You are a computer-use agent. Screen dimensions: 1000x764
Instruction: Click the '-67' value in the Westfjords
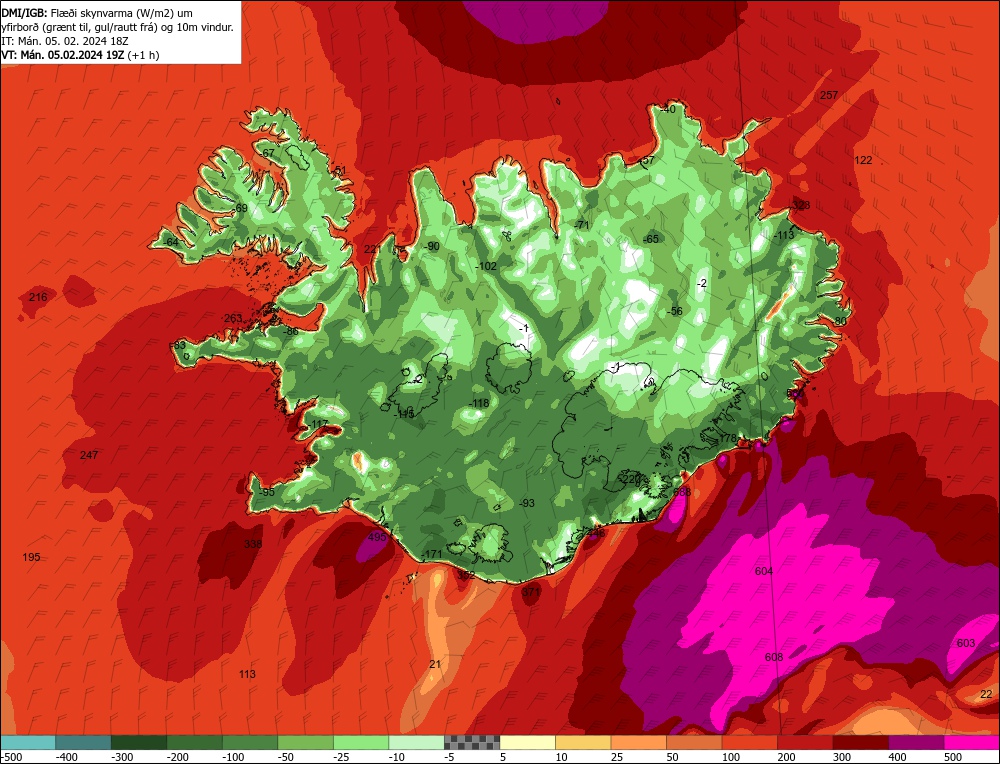click(268, 153)
